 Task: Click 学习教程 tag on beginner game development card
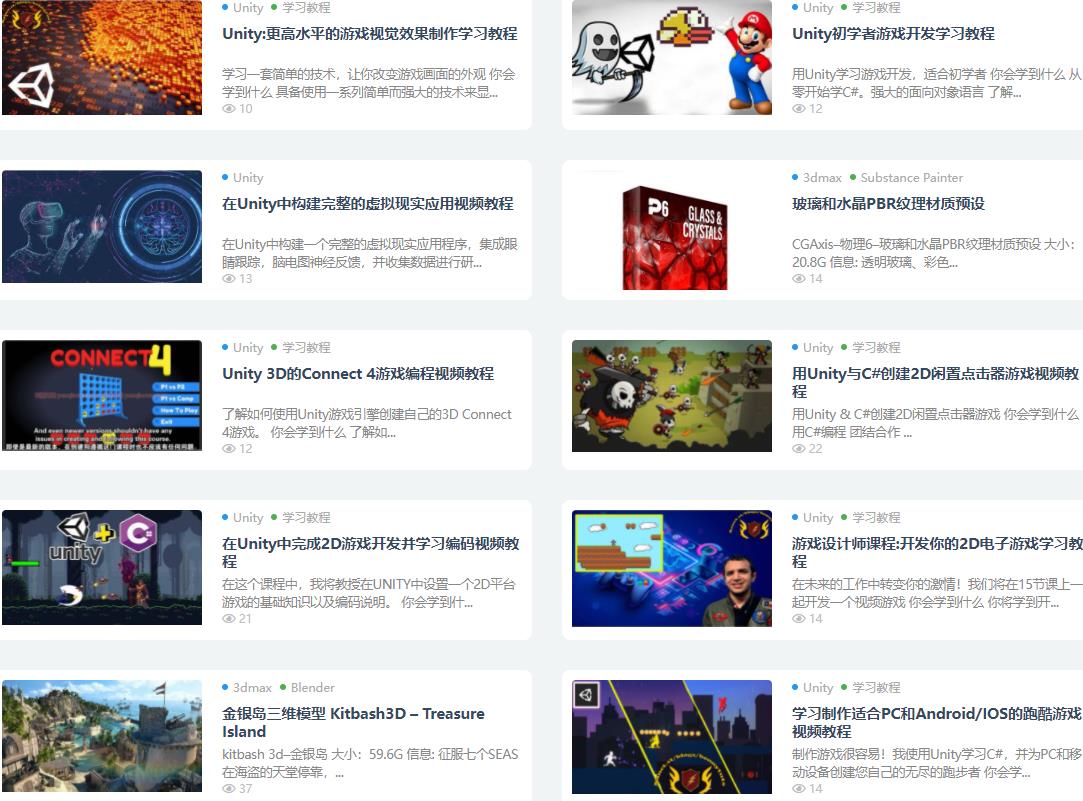tap(876, 8)
